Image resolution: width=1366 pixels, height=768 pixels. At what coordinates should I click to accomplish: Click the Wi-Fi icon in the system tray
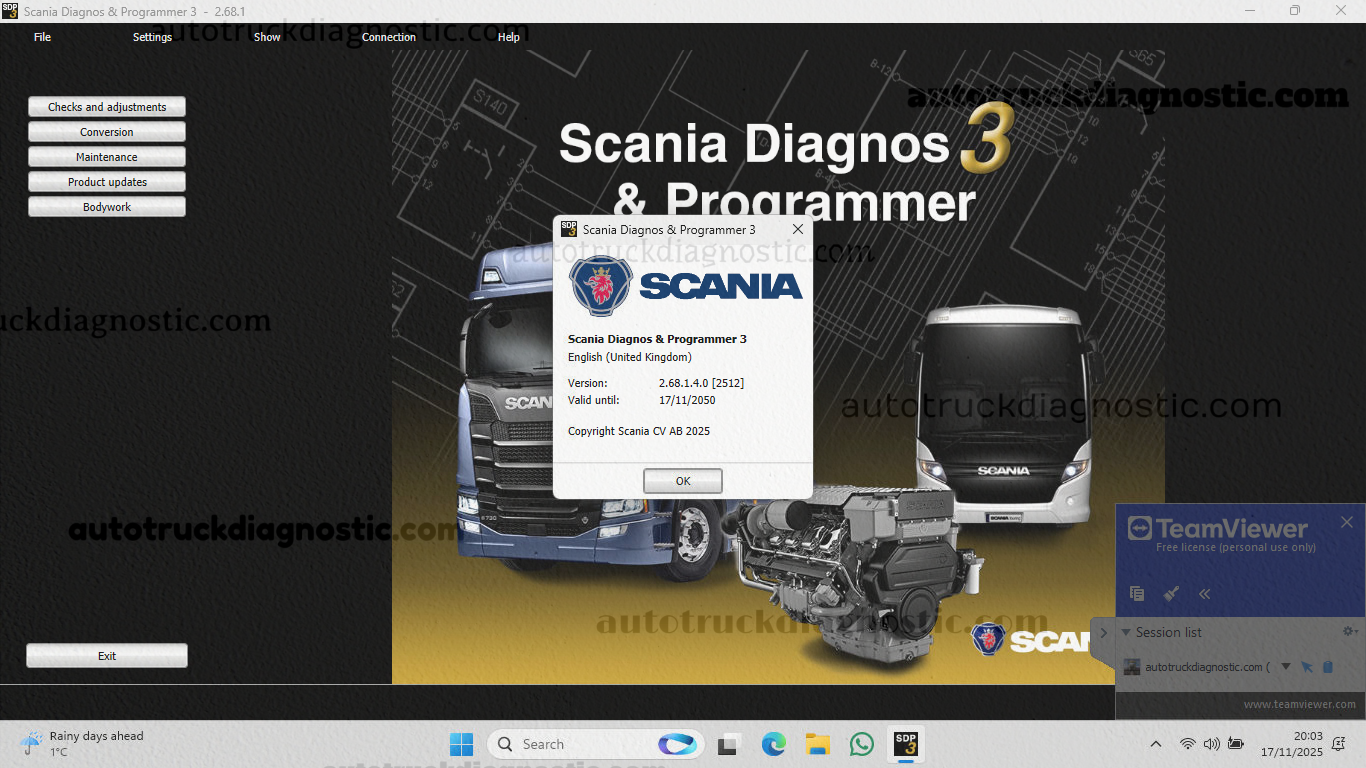[1187, 743]
